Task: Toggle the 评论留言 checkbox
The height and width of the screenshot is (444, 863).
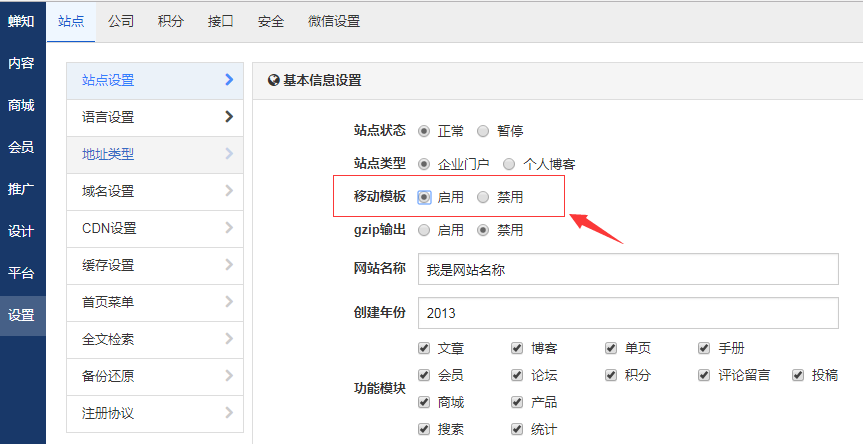Action: pos(704,375)
